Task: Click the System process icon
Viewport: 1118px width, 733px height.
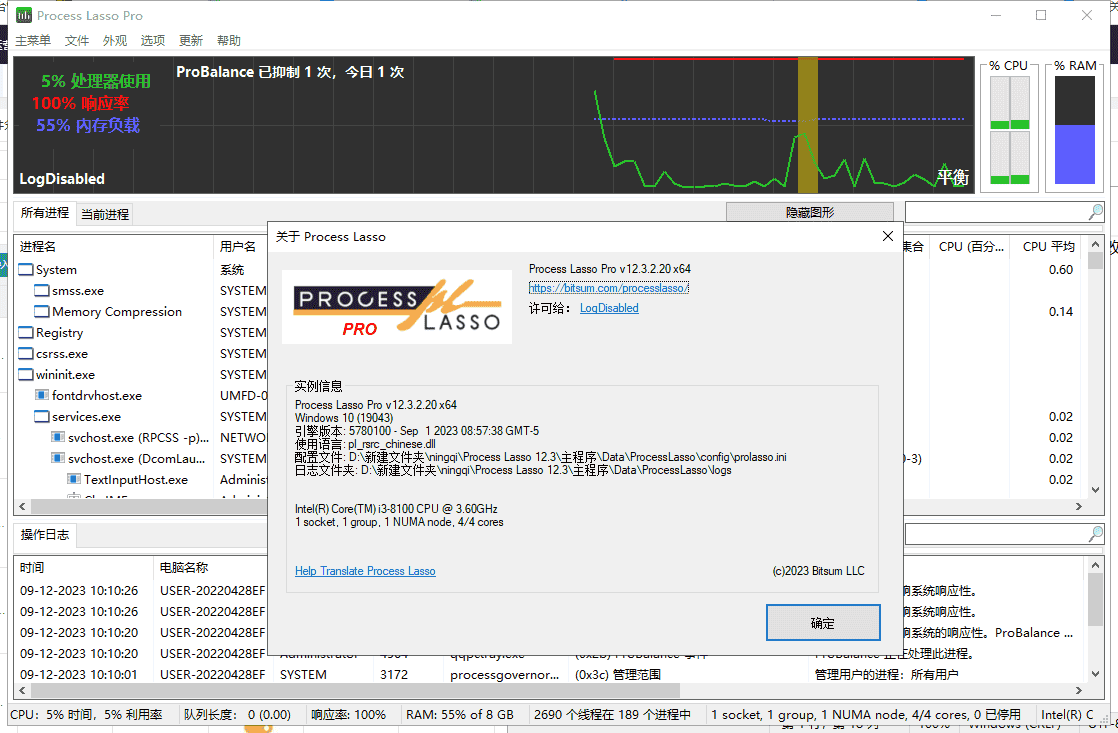Action: (26, 270)
